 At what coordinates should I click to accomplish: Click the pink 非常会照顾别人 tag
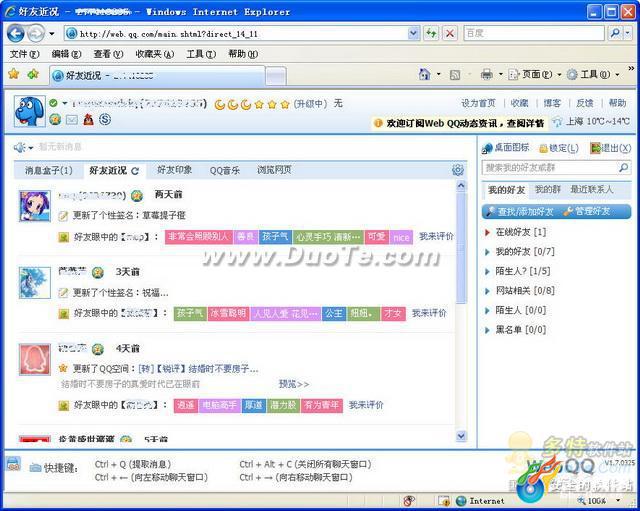[x=198, y=237]
